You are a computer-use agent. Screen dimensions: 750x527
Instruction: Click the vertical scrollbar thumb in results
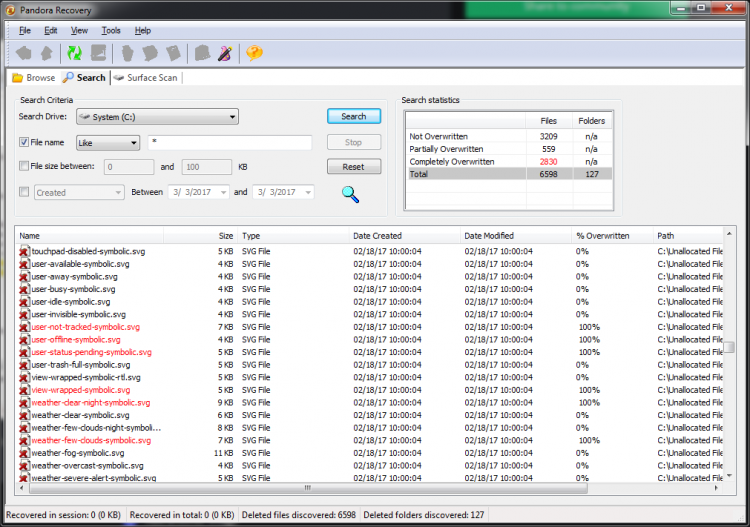click(729, 347)
